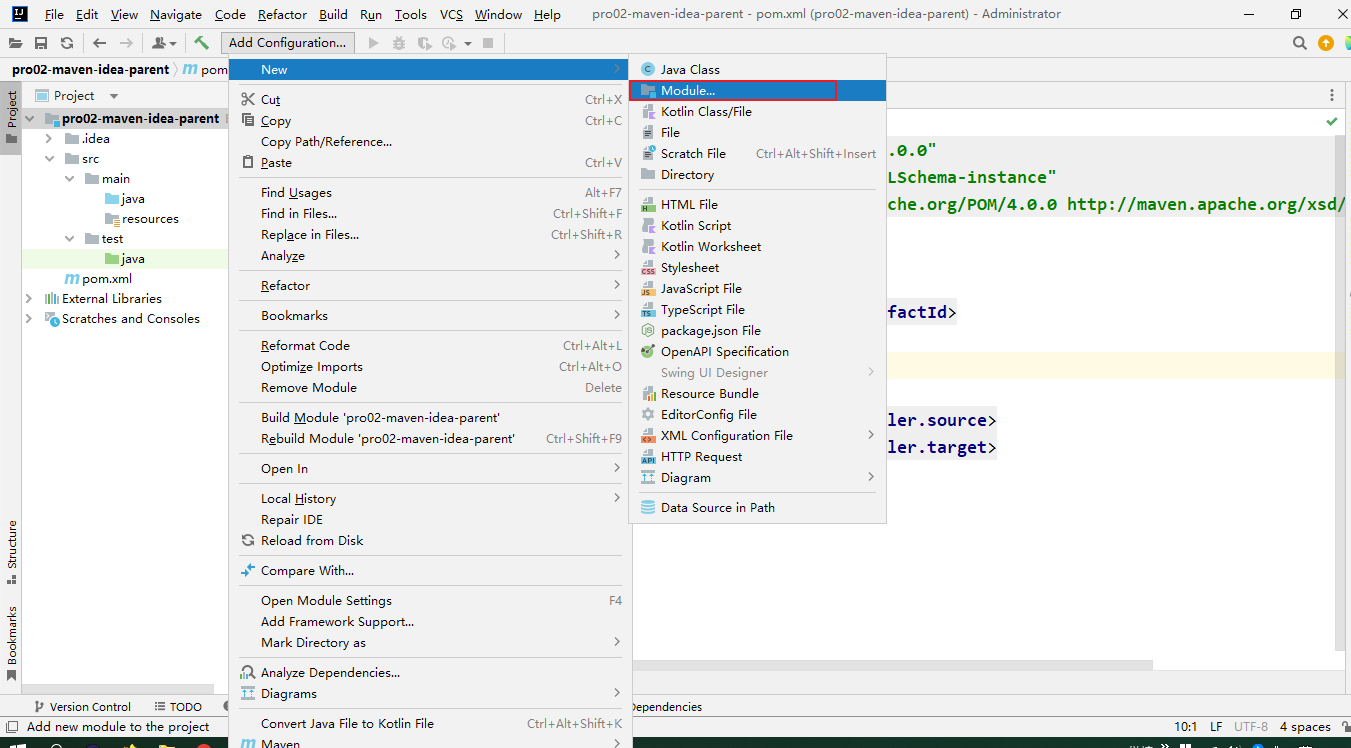Choose HTML File in New submenu

click(757, 204)
